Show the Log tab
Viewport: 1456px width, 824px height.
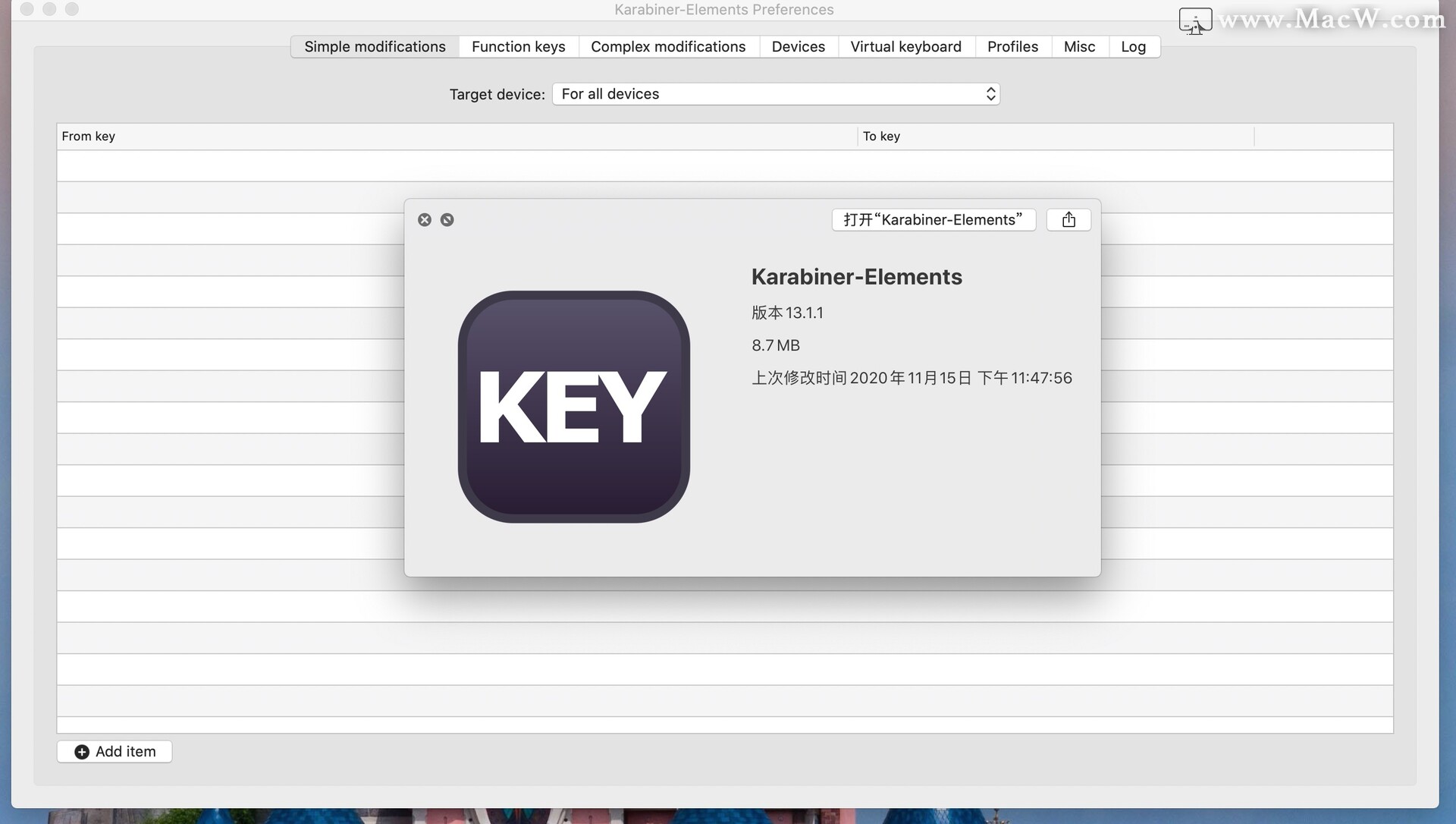pyautogui.click(x=1134, y=47)
